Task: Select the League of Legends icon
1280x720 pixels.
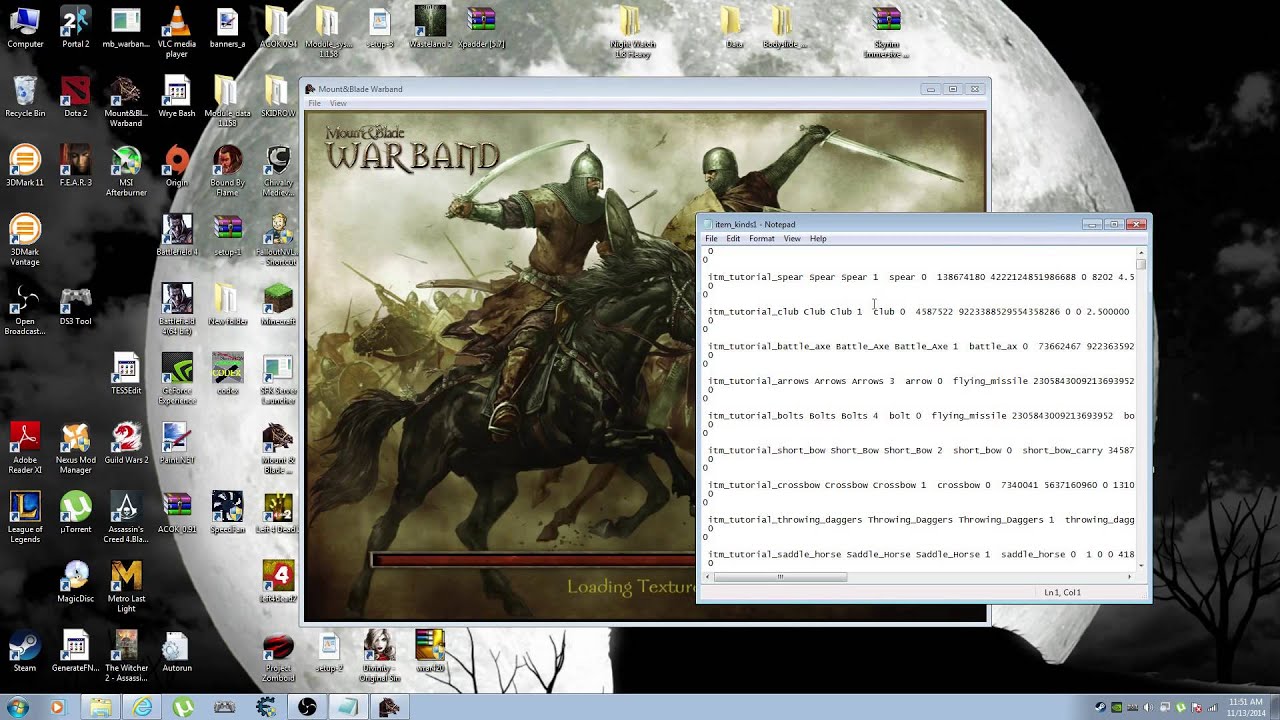Action: click(x=24, y=517)
